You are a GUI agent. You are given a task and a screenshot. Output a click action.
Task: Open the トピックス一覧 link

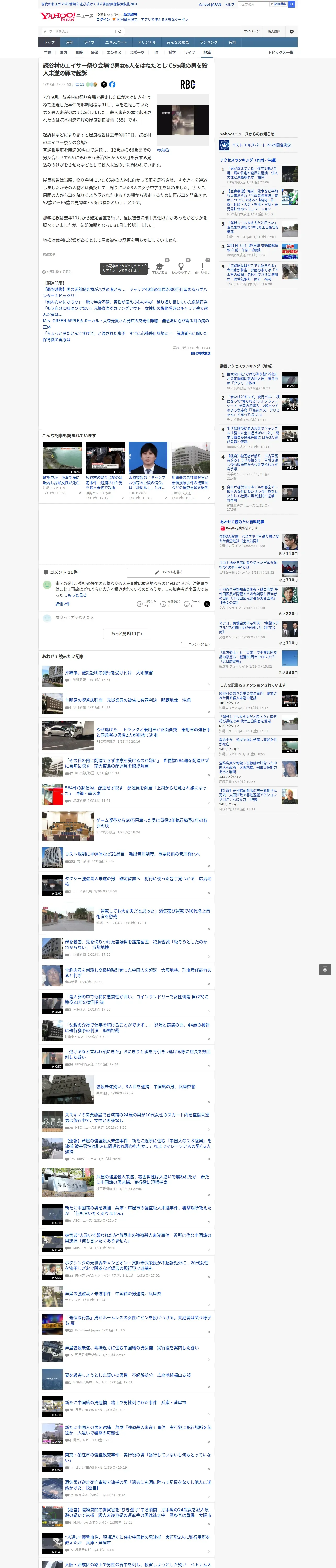coord(281,52)
